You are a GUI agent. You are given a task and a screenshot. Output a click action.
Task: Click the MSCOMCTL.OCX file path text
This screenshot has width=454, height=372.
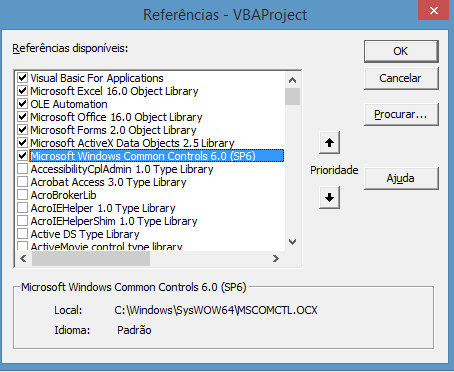(216, 310)
